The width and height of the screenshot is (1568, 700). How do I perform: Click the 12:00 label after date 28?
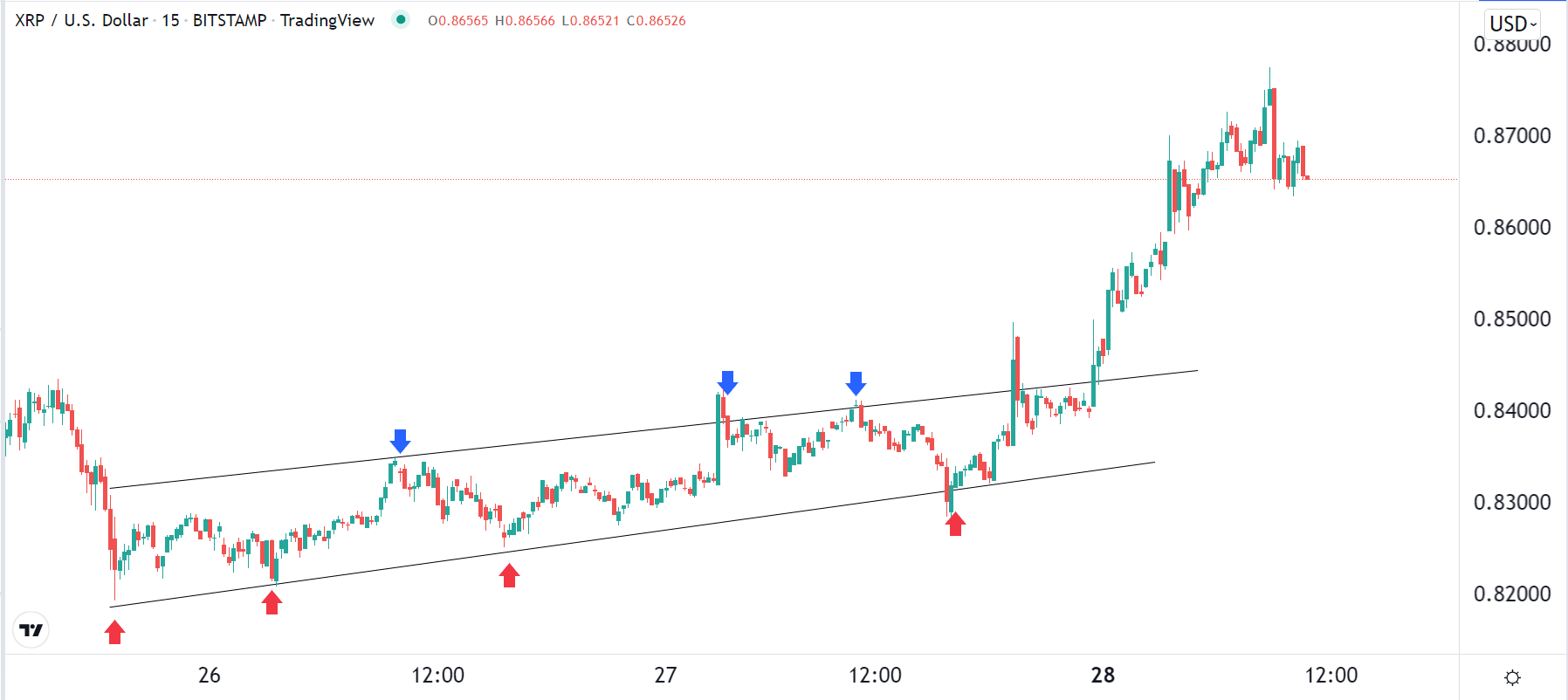click(x=1331, y=675)
